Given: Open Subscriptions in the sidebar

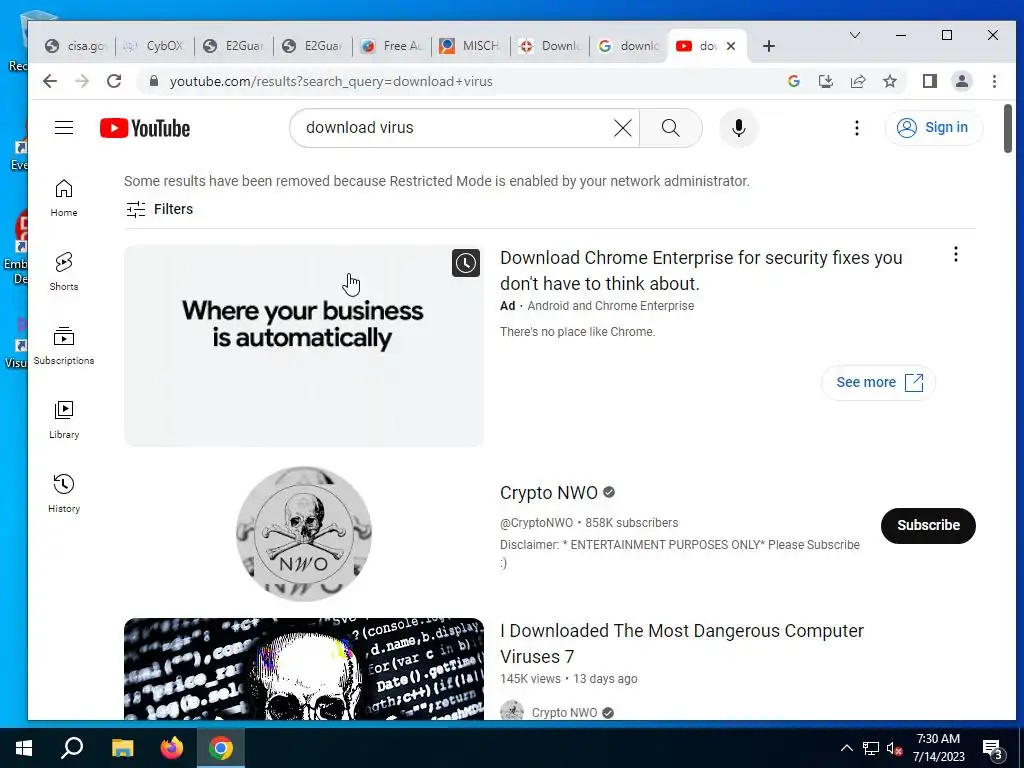Looking at the screenshot, I should coord(64,345).
